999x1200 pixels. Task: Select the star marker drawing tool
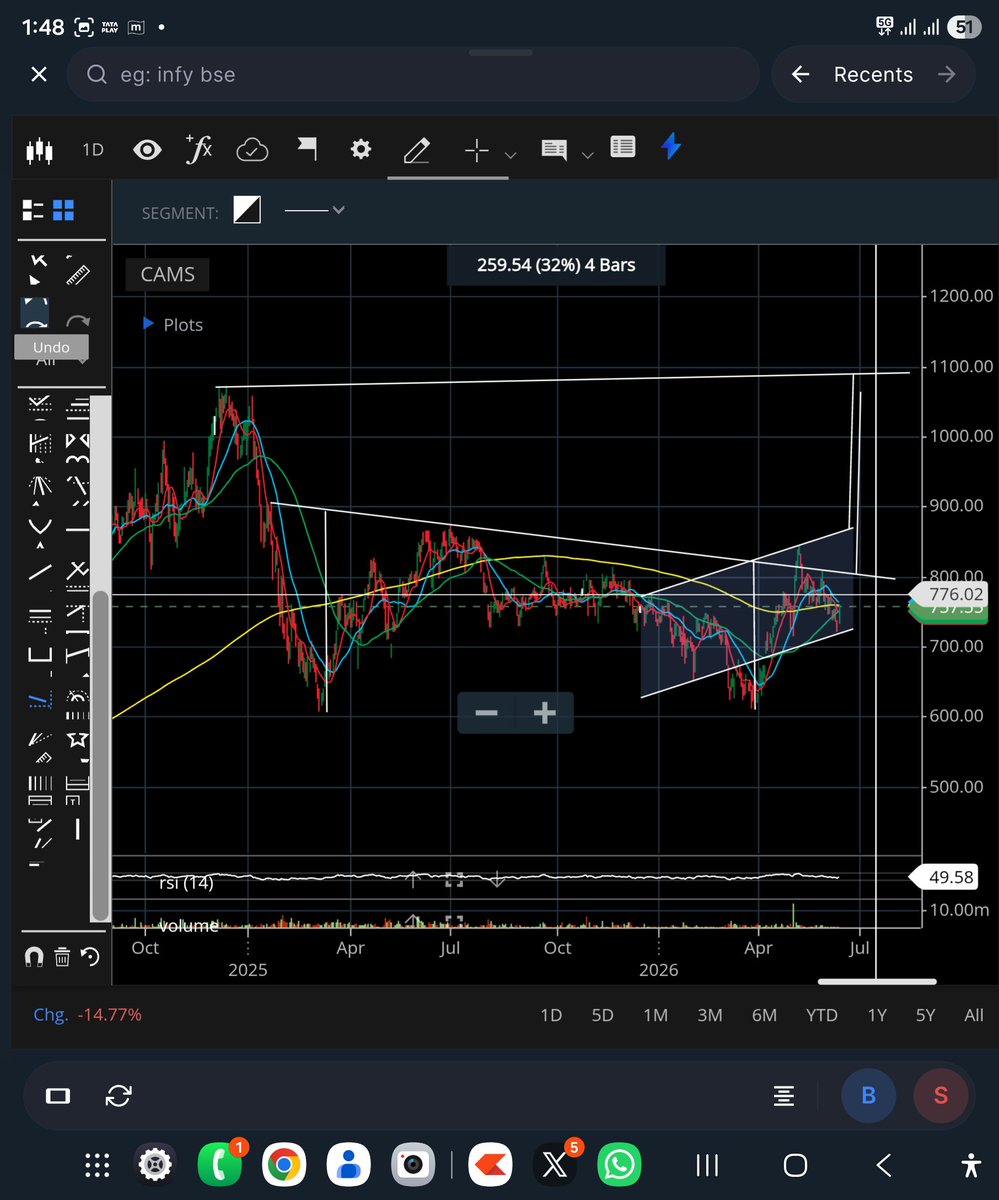point(77,741)
